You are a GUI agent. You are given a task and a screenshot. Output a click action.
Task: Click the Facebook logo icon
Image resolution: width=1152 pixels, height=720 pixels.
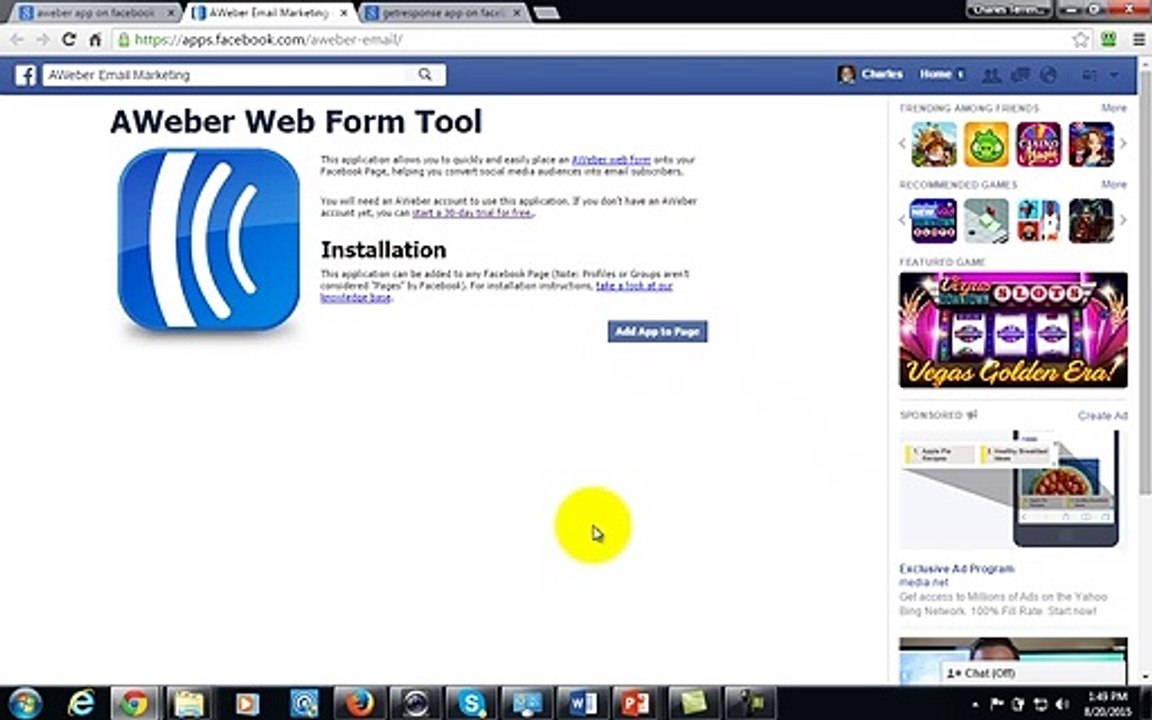click(x=26, y=75)
